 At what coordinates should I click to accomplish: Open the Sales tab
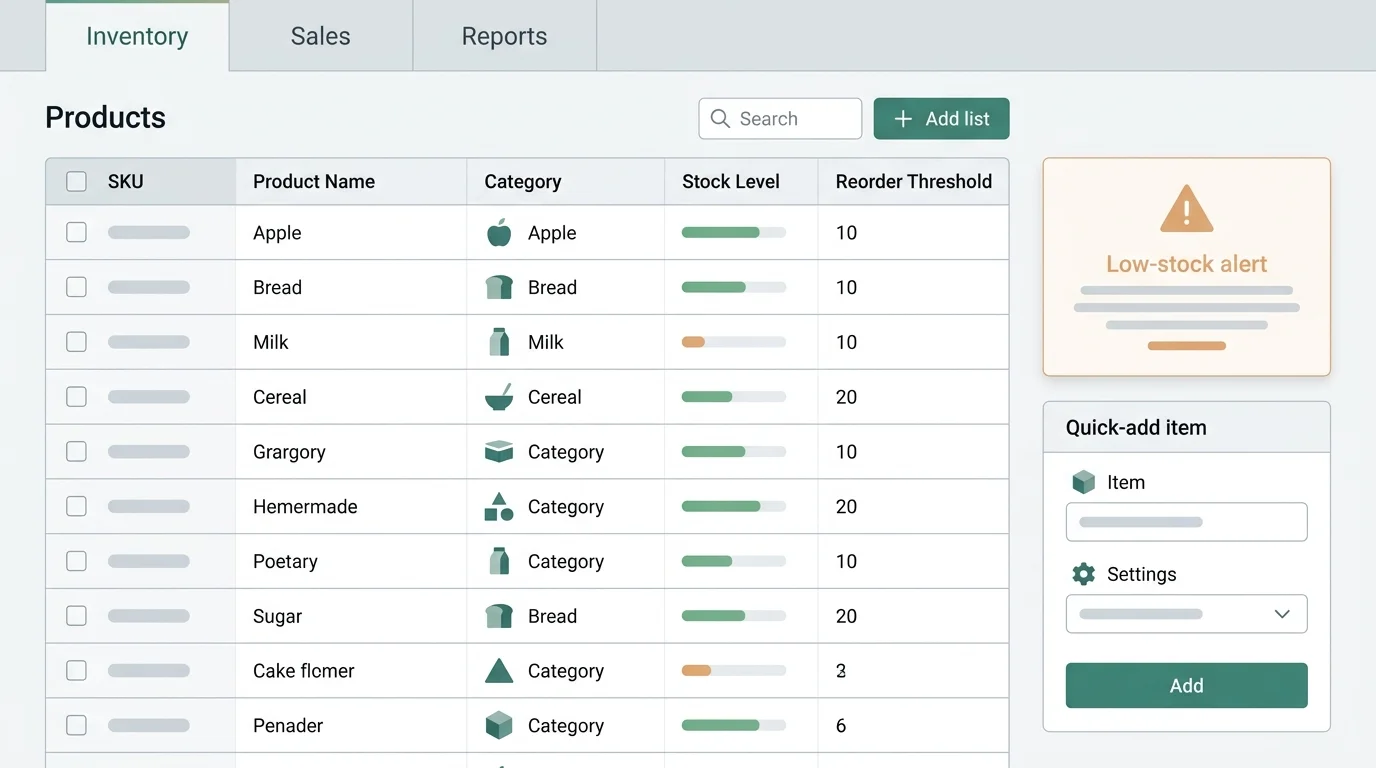click(x=321, y=36)
